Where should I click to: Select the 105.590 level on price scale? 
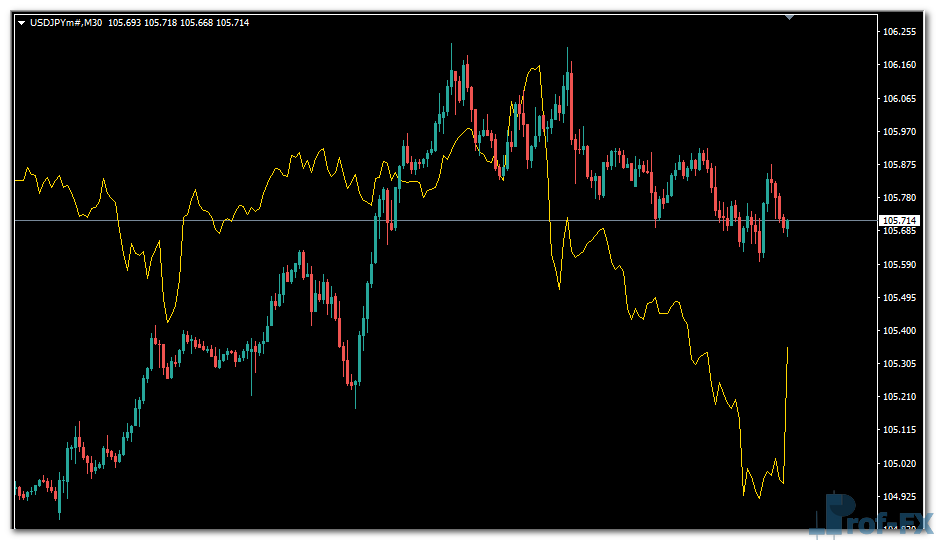(900, 265)
